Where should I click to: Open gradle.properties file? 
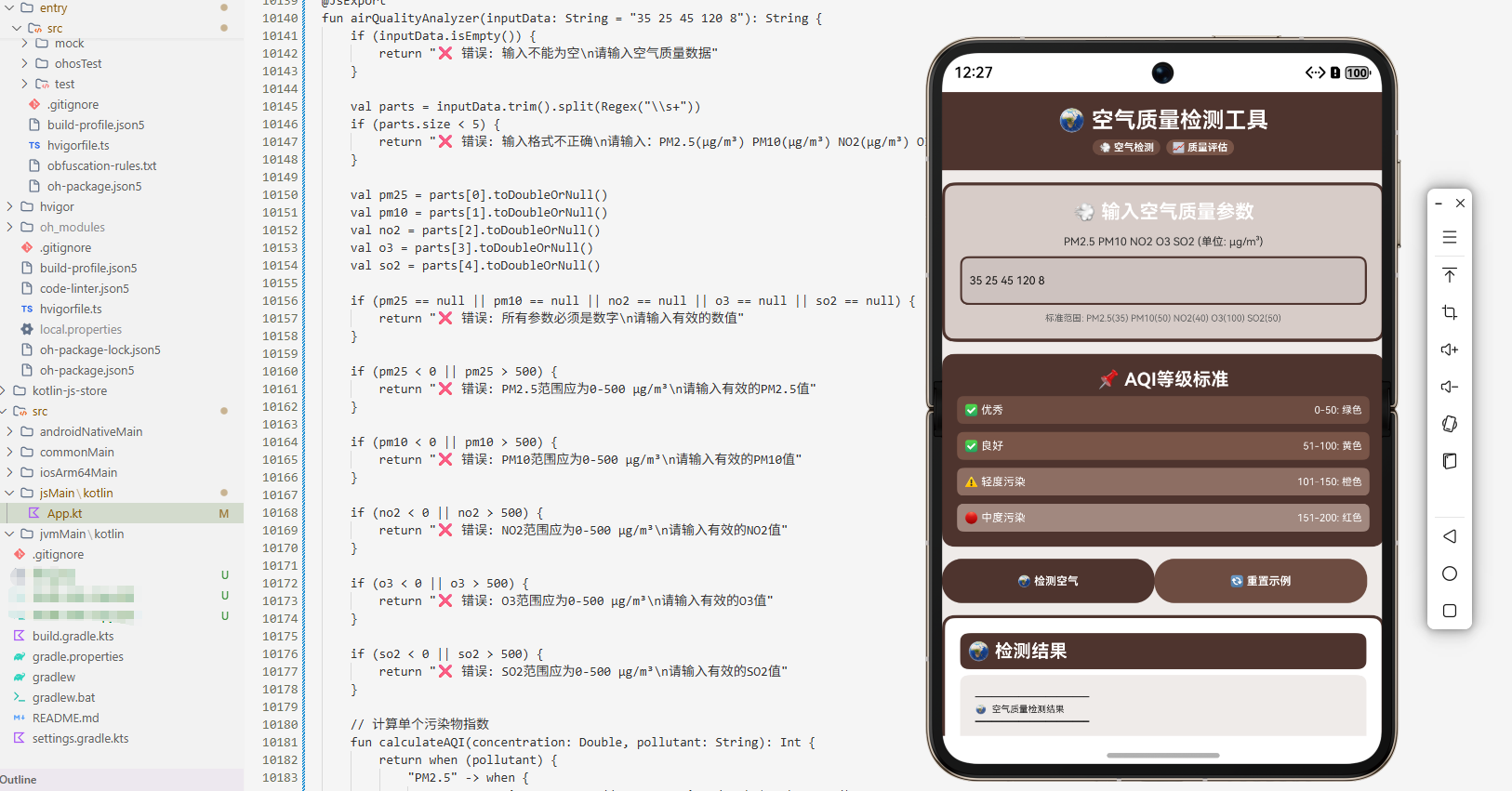coord(77,656)
